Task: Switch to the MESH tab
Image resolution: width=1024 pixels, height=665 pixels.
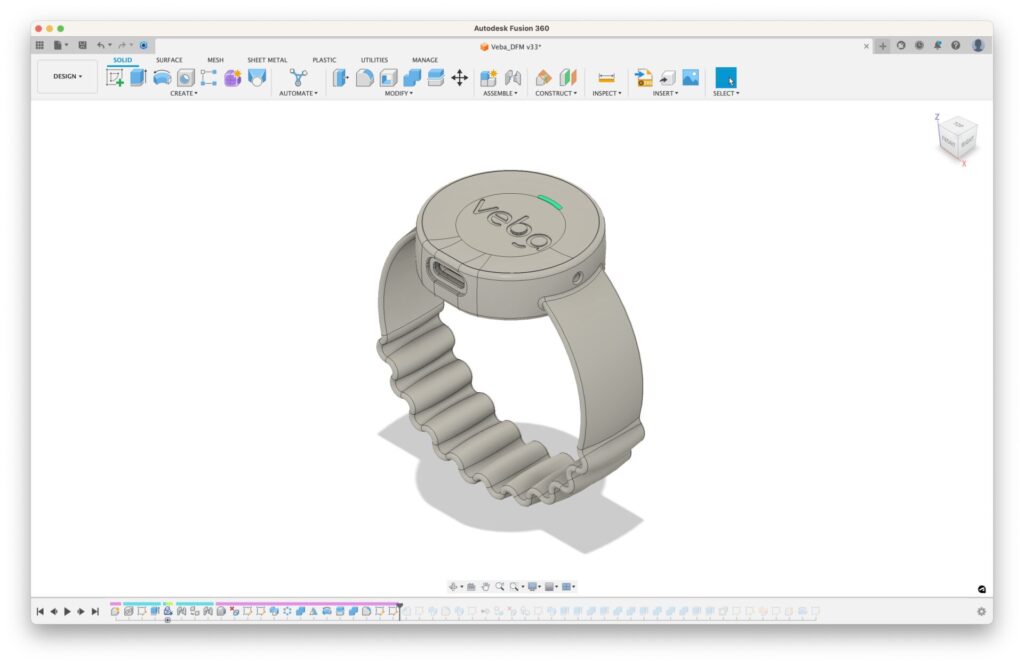Action: (215, 59)
